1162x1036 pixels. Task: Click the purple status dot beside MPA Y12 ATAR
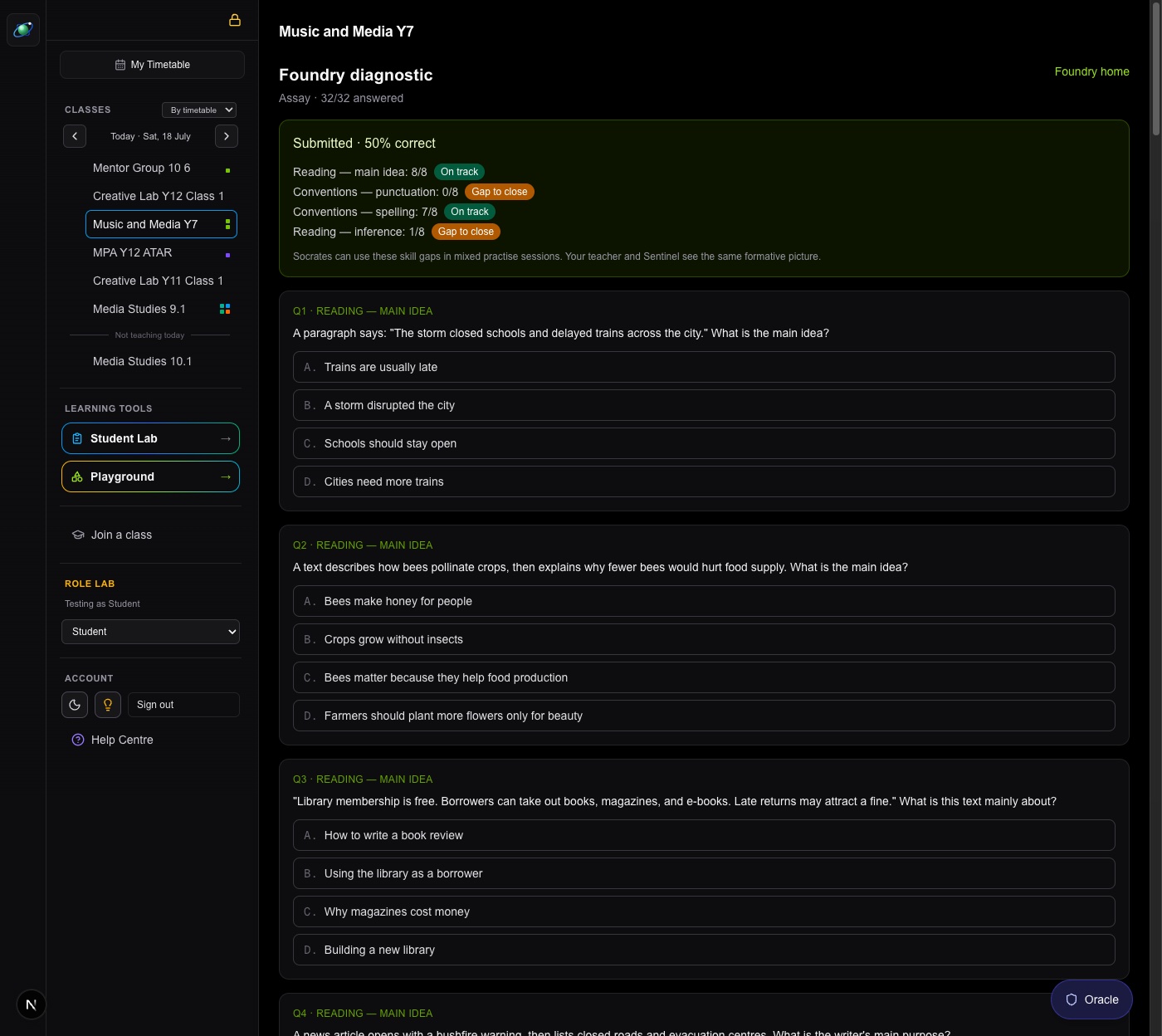pyautogui.click(x=227, y=255)
